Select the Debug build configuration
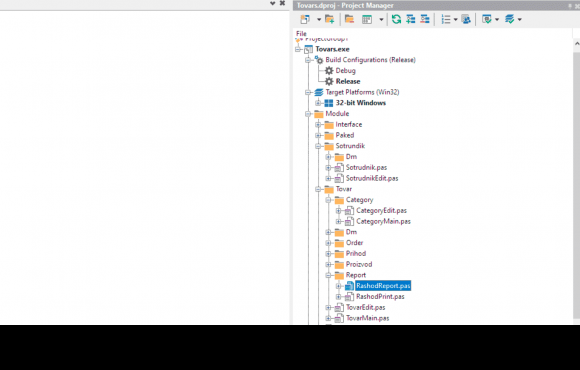The image size is (580, 370). click(x=345, y=71)
